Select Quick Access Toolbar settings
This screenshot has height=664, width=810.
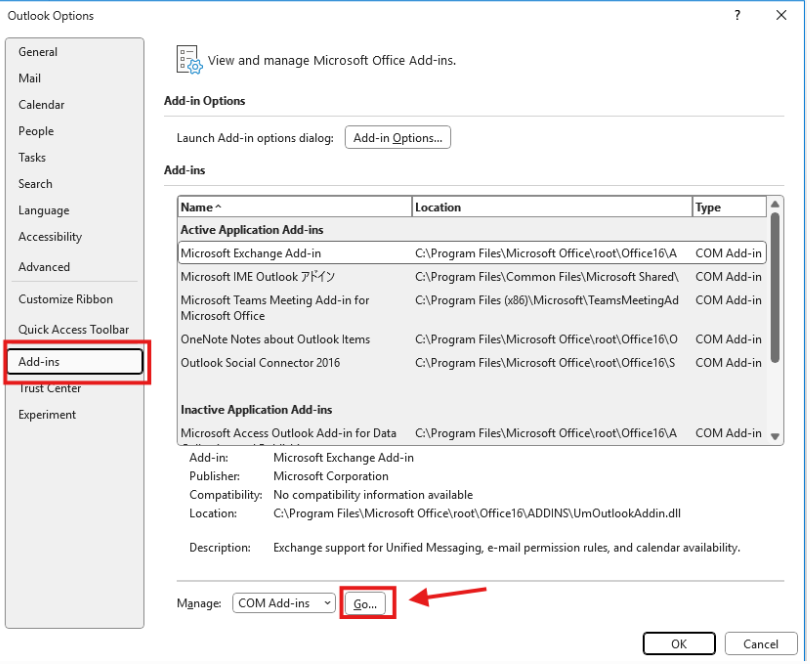(x=73, y=330)
